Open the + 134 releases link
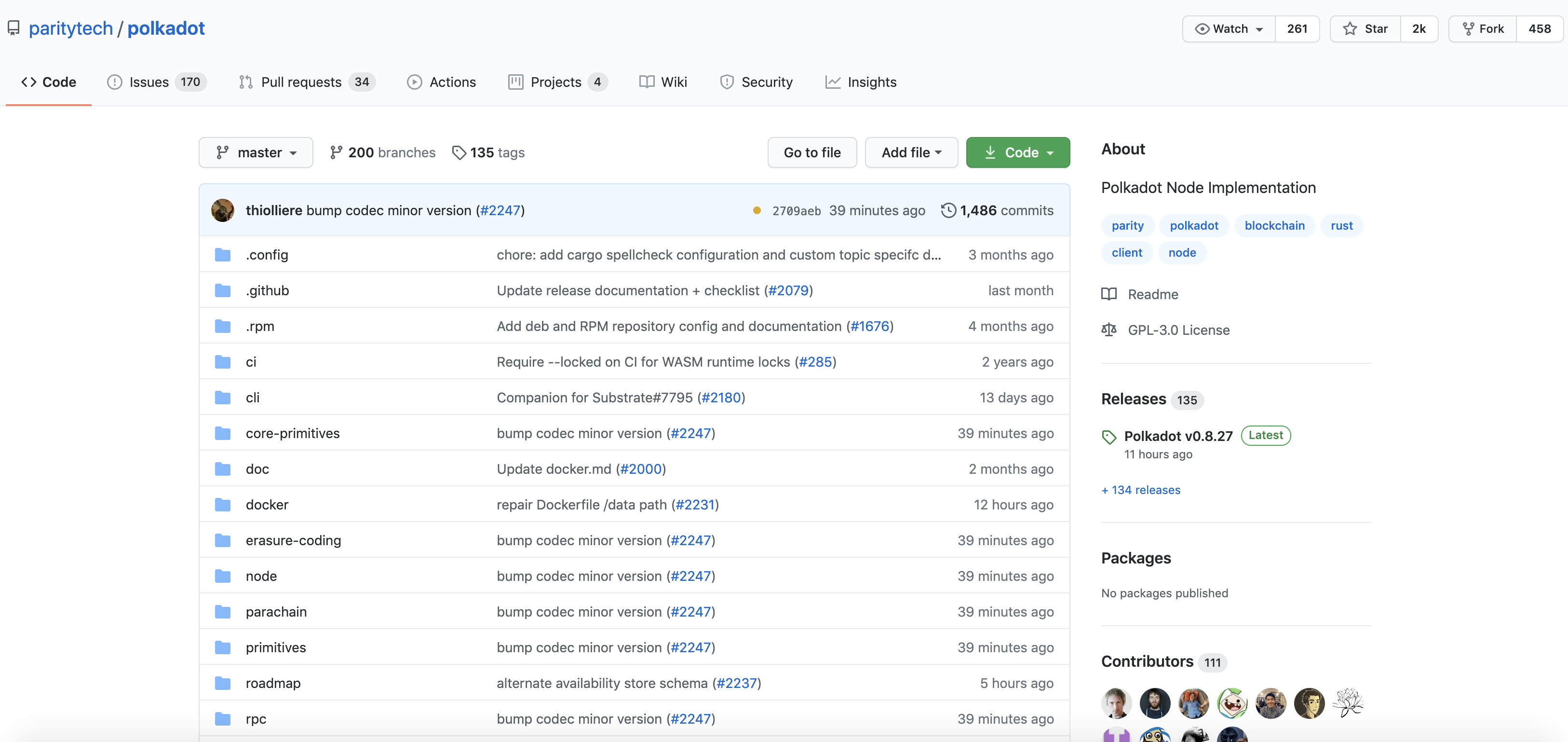This screenshot has width=1568, height=742. pyautogui.click(x=1140, y=490)
